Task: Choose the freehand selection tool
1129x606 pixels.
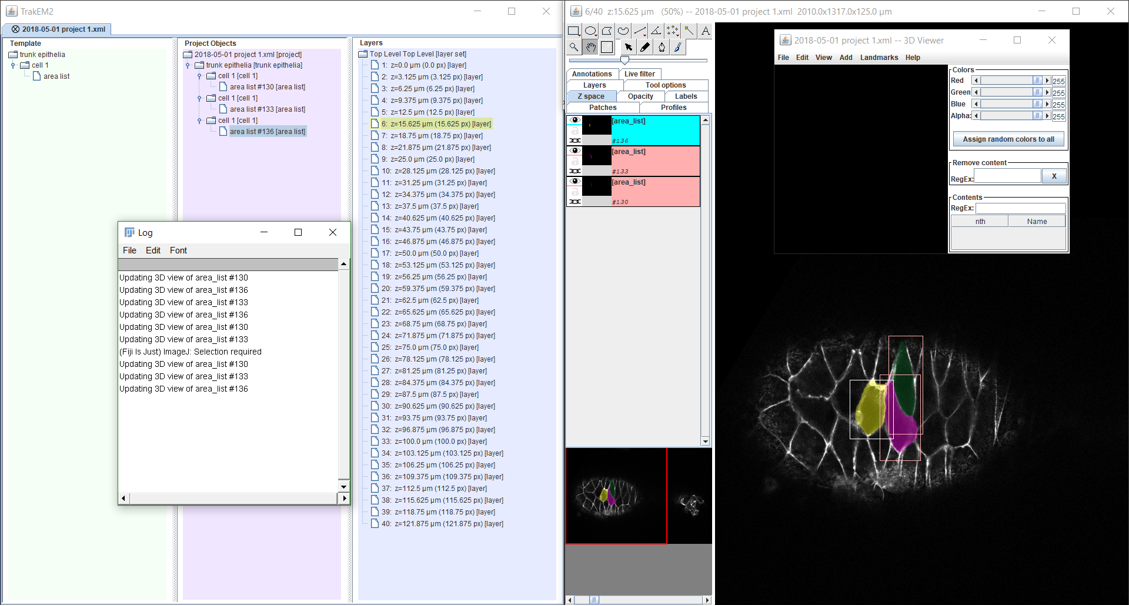Action: (623, 31)
